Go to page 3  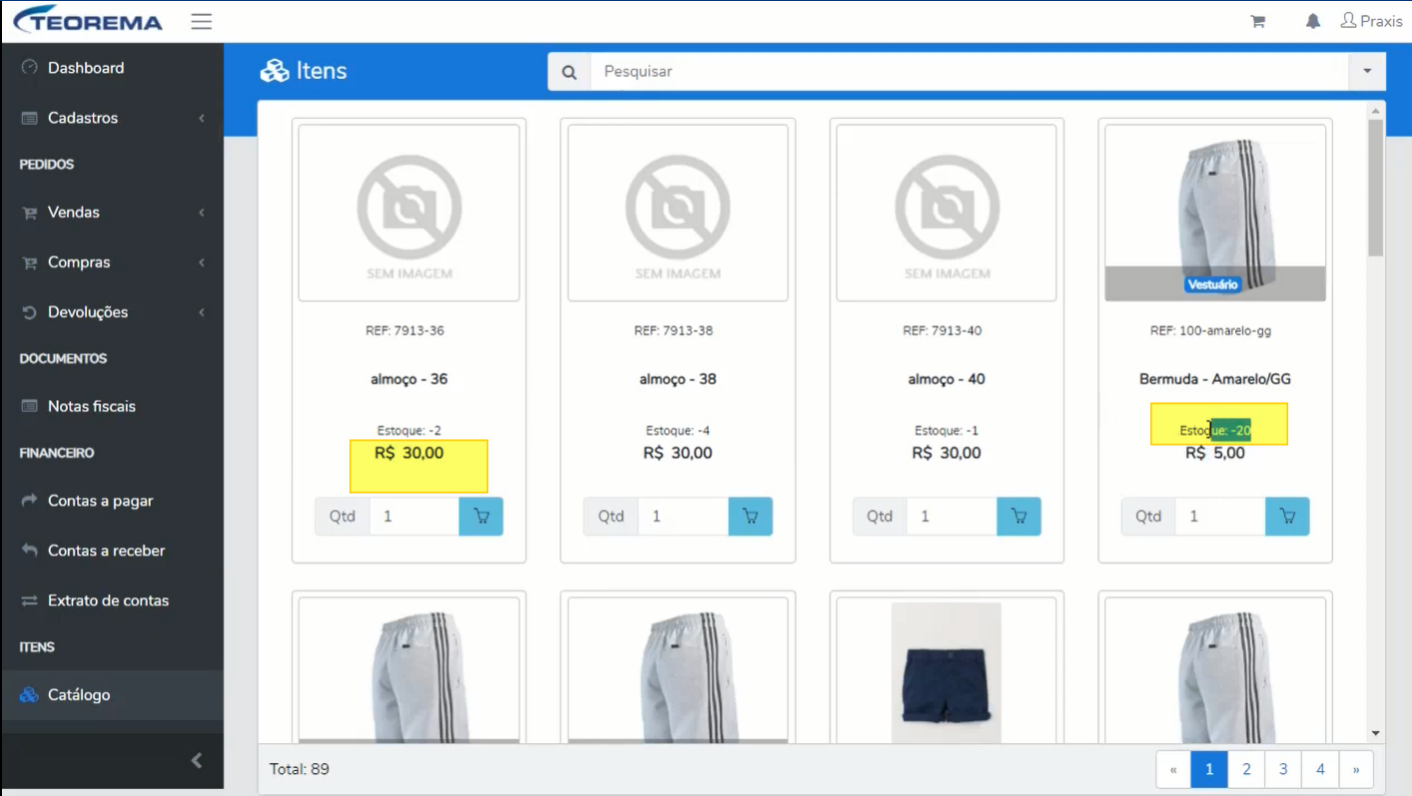[1283, 769]
